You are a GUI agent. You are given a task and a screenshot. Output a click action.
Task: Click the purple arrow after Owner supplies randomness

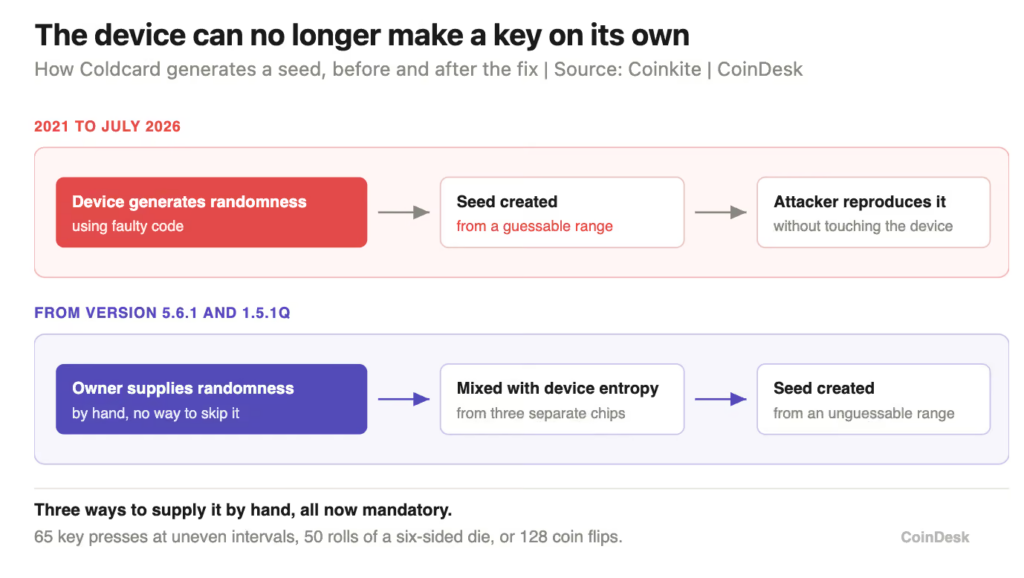pos(404,399)
